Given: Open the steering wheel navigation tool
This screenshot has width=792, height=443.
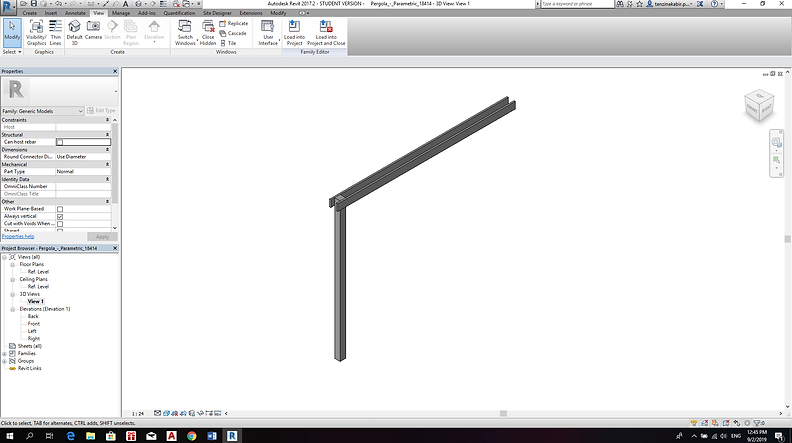Looking at the screenshot, I should point(776,142).
